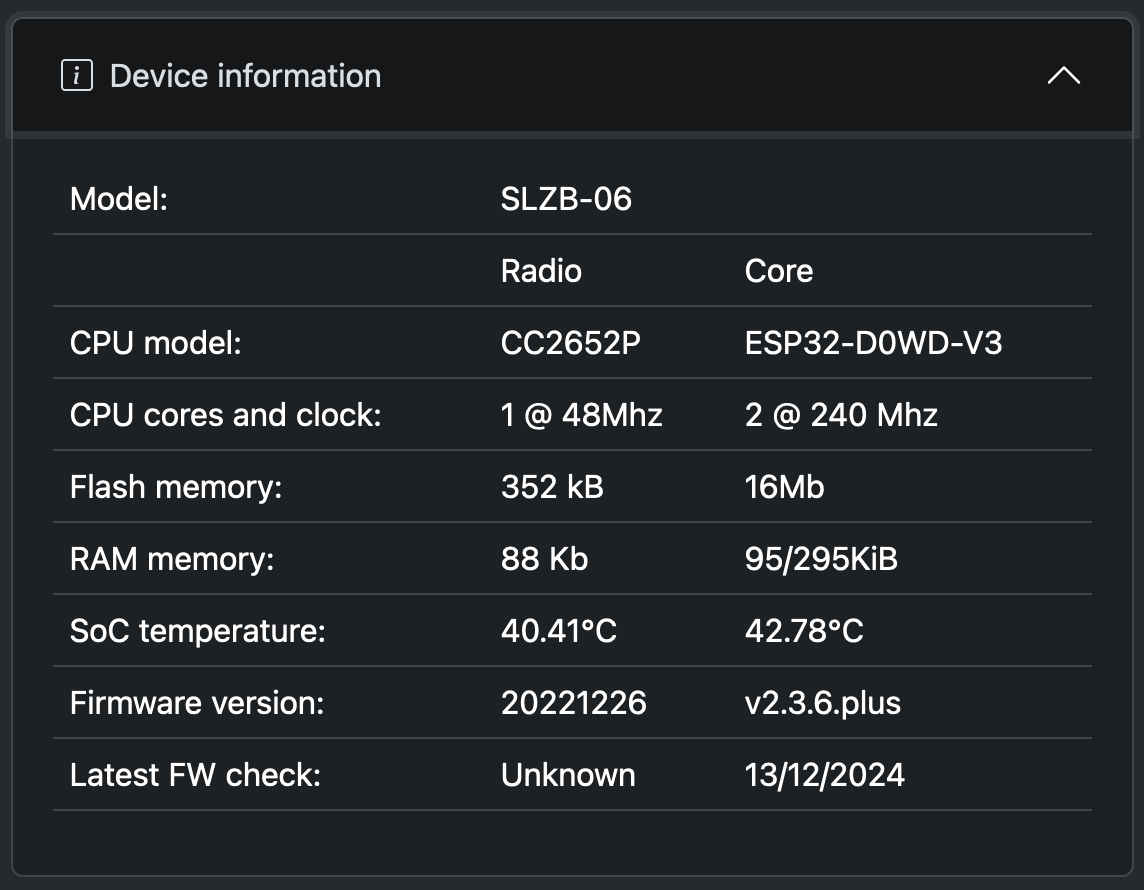The width and height of the screenshot is (1144, 890).
Task: Select the CPU cores and clock label
Action: click(x=225, y=414)
